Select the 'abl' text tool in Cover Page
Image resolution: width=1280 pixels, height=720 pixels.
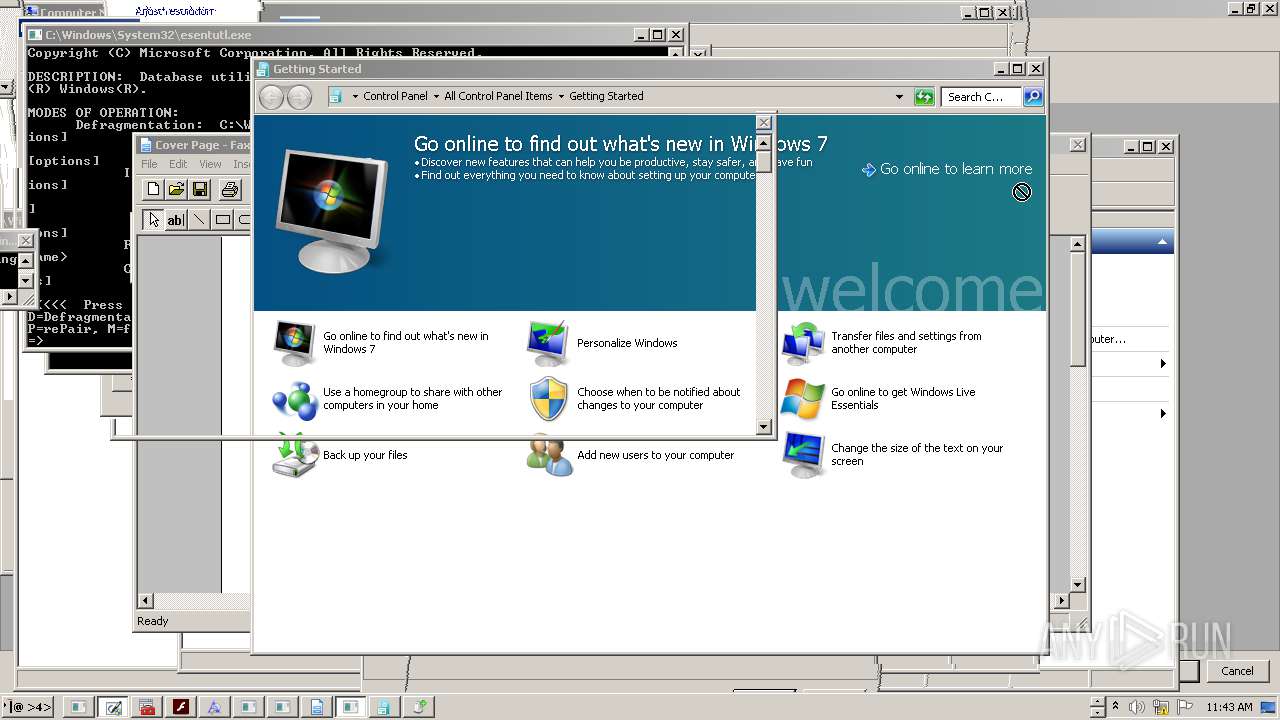coord(176,220)
